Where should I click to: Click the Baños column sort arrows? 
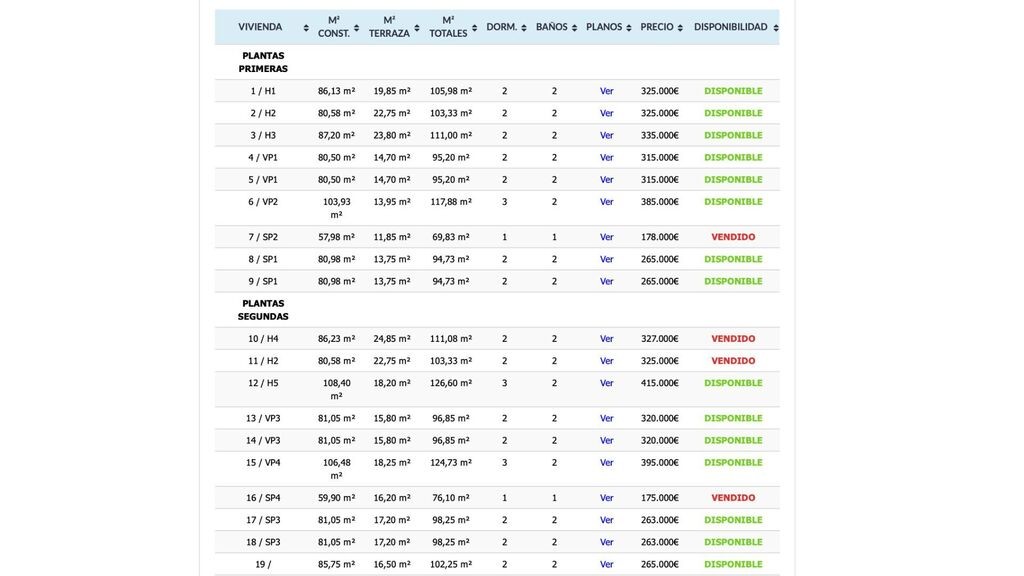click(574, 28)
